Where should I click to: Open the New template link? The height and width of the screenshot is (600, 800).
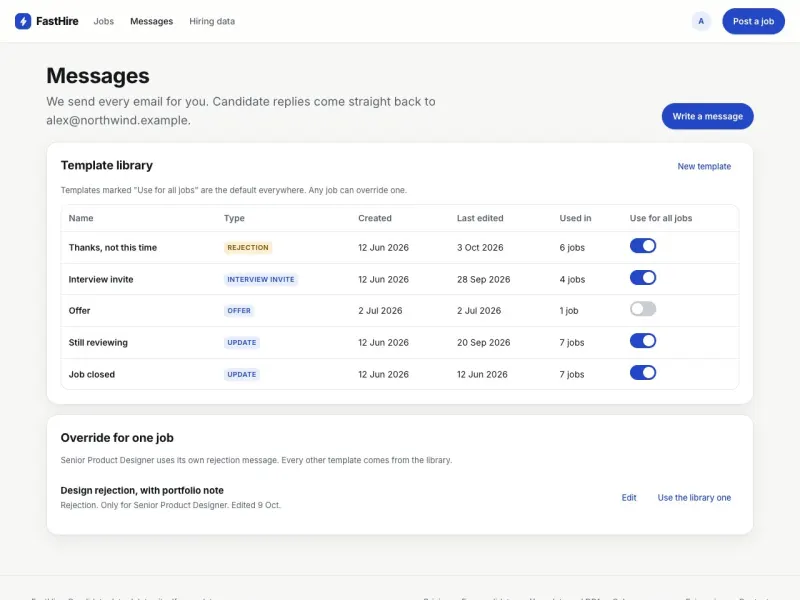[704, 166]
